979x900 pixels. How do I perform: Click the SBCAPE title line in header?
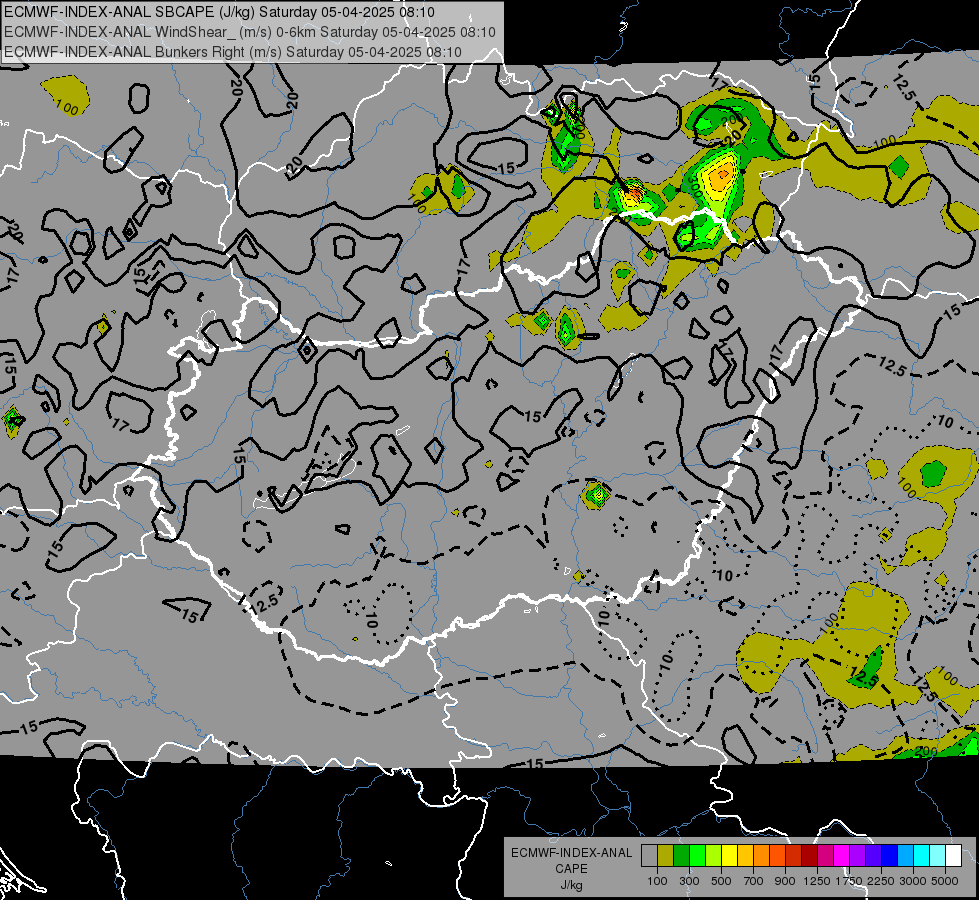point(219,12)
